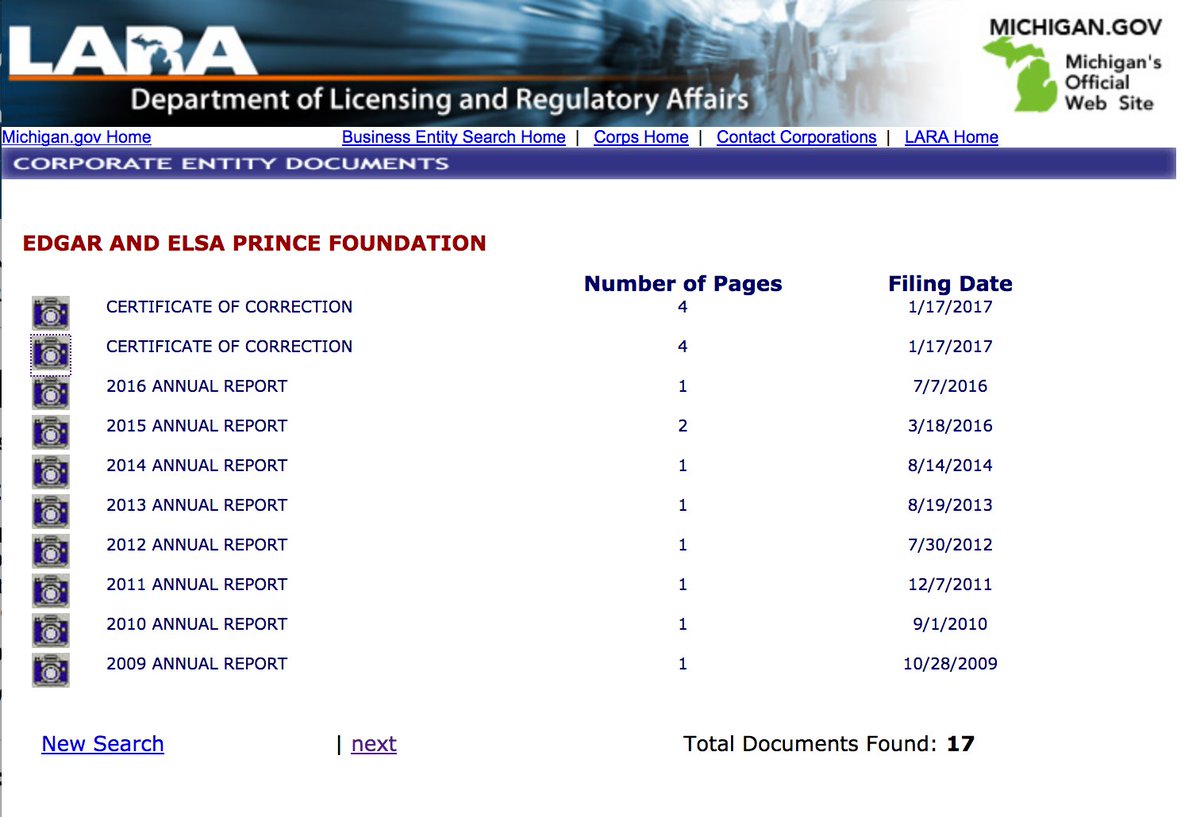
Task: Click the 2010 ANNUAL REPORT text
Action: (x=197, y=624)
